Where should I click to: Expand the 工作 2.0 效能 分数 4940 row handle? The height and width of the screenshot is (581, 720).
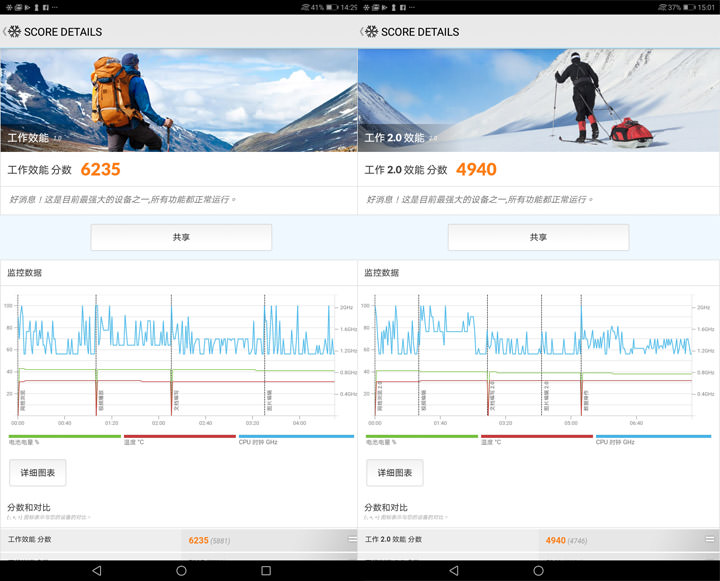(709, 540)
